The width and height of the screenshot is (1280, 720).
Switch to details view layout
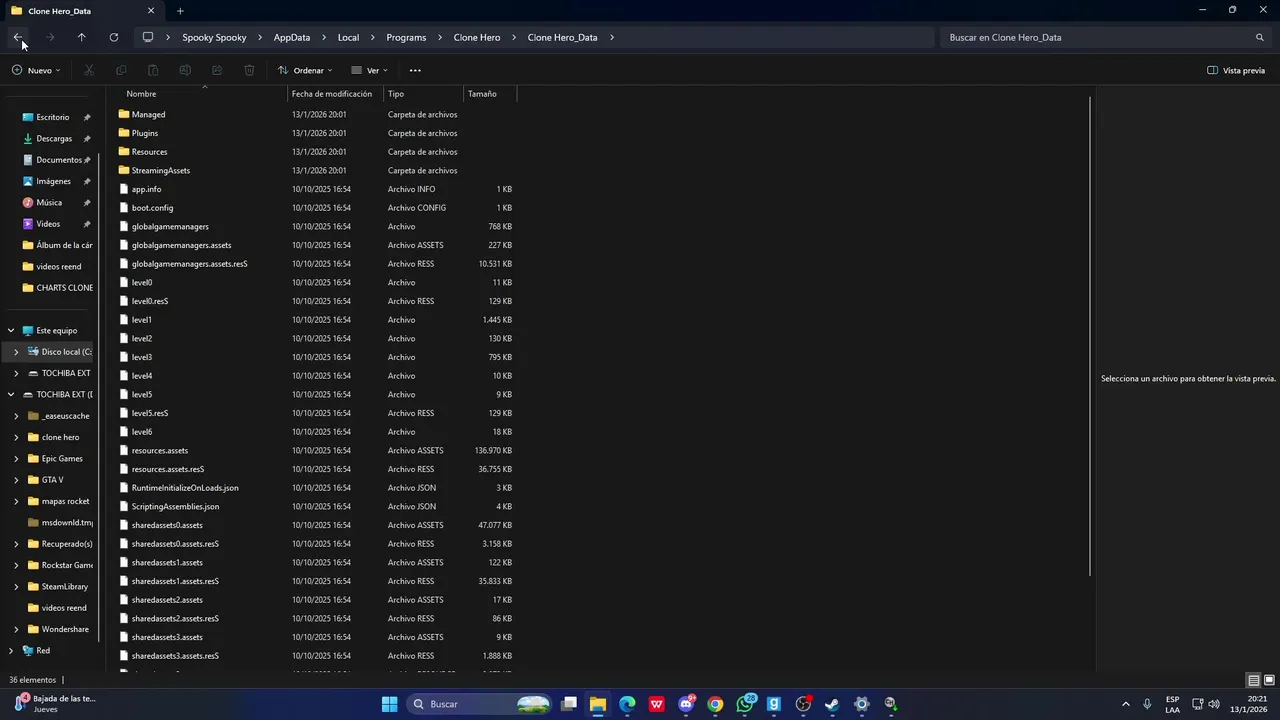tap(1253, 680)
